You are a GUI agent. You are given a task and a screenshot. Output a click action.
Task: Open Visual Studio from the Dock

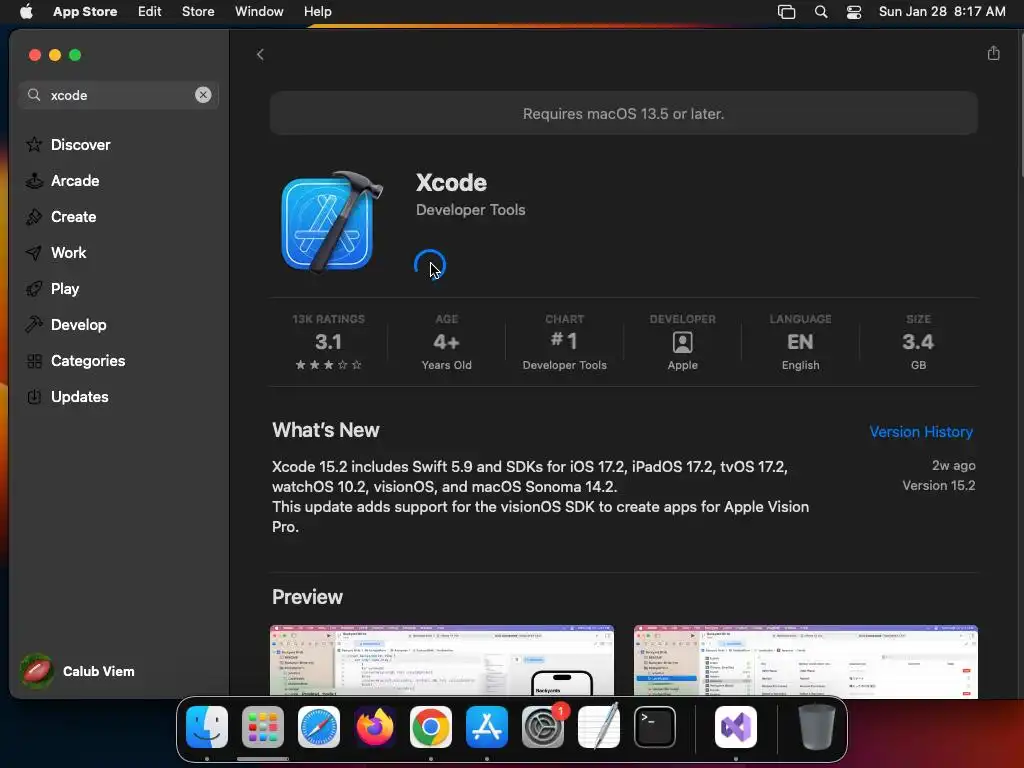pyautogui.click(x=736, y=727)
